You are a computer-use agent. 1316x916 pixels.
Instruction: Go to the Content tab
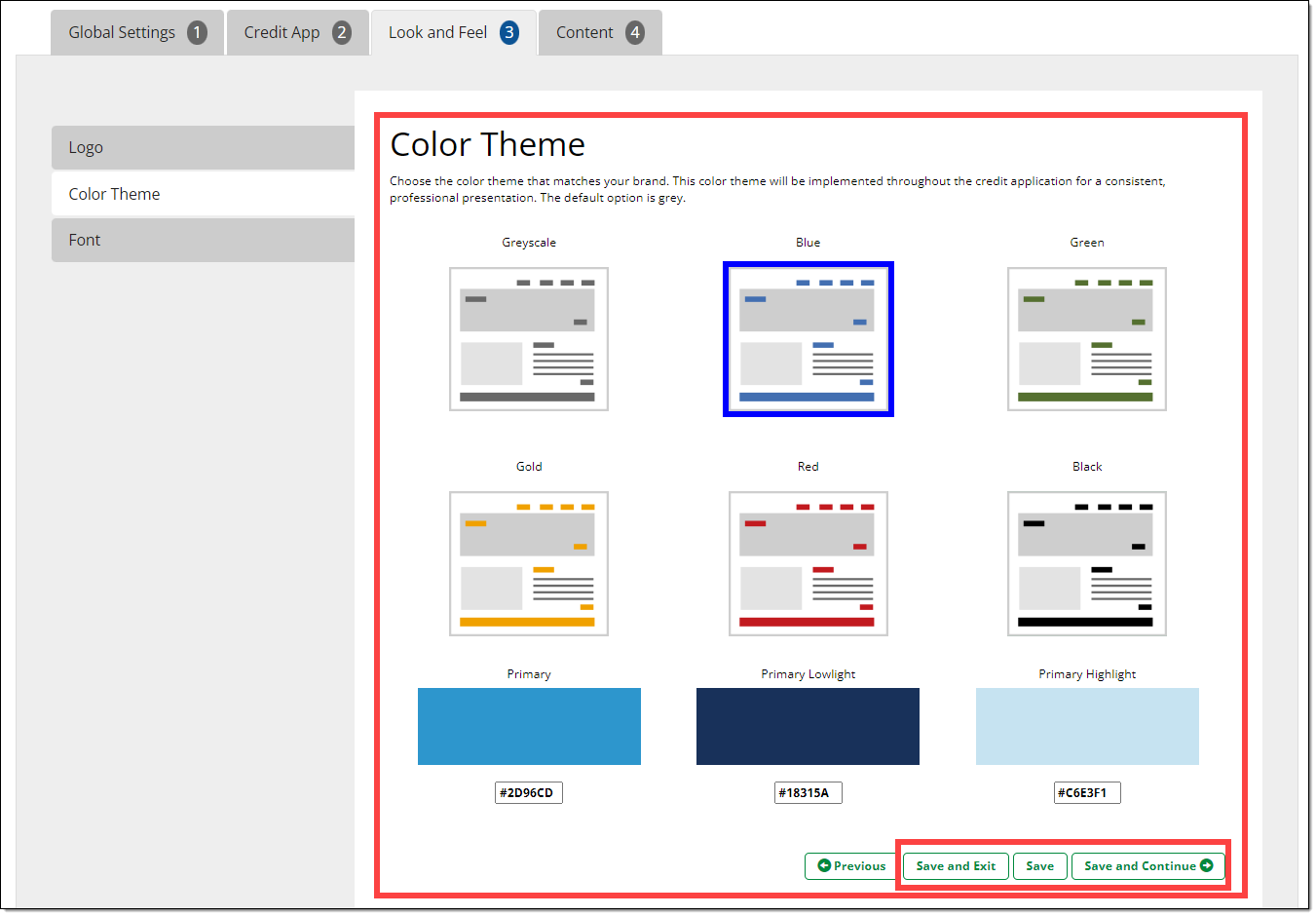(599, 33)
